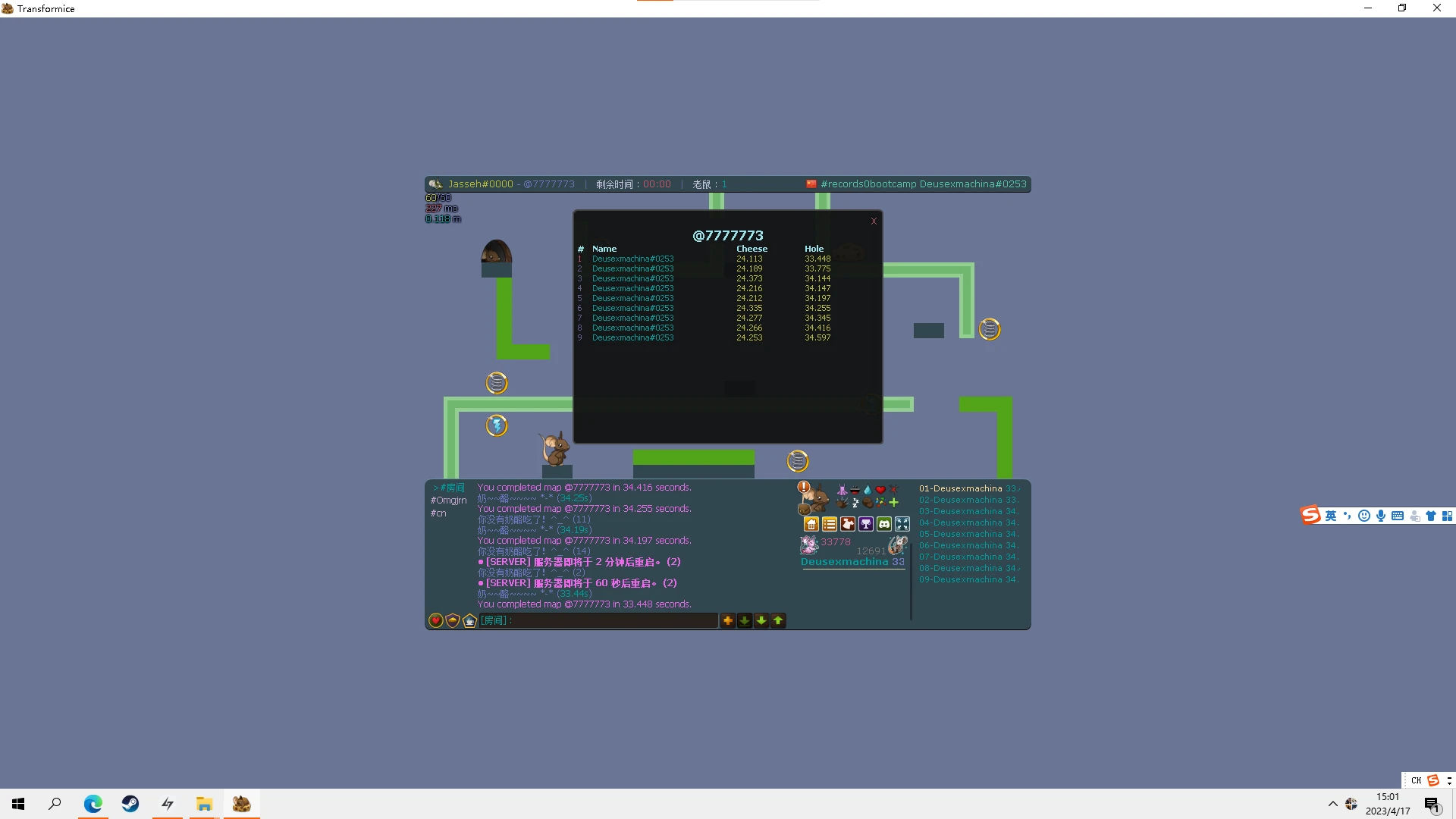Image resolution: width=1456 pixels, height=819 pixels.
Task: Open the Sogou soft keyboard
Action: (x=1398, y=516)
